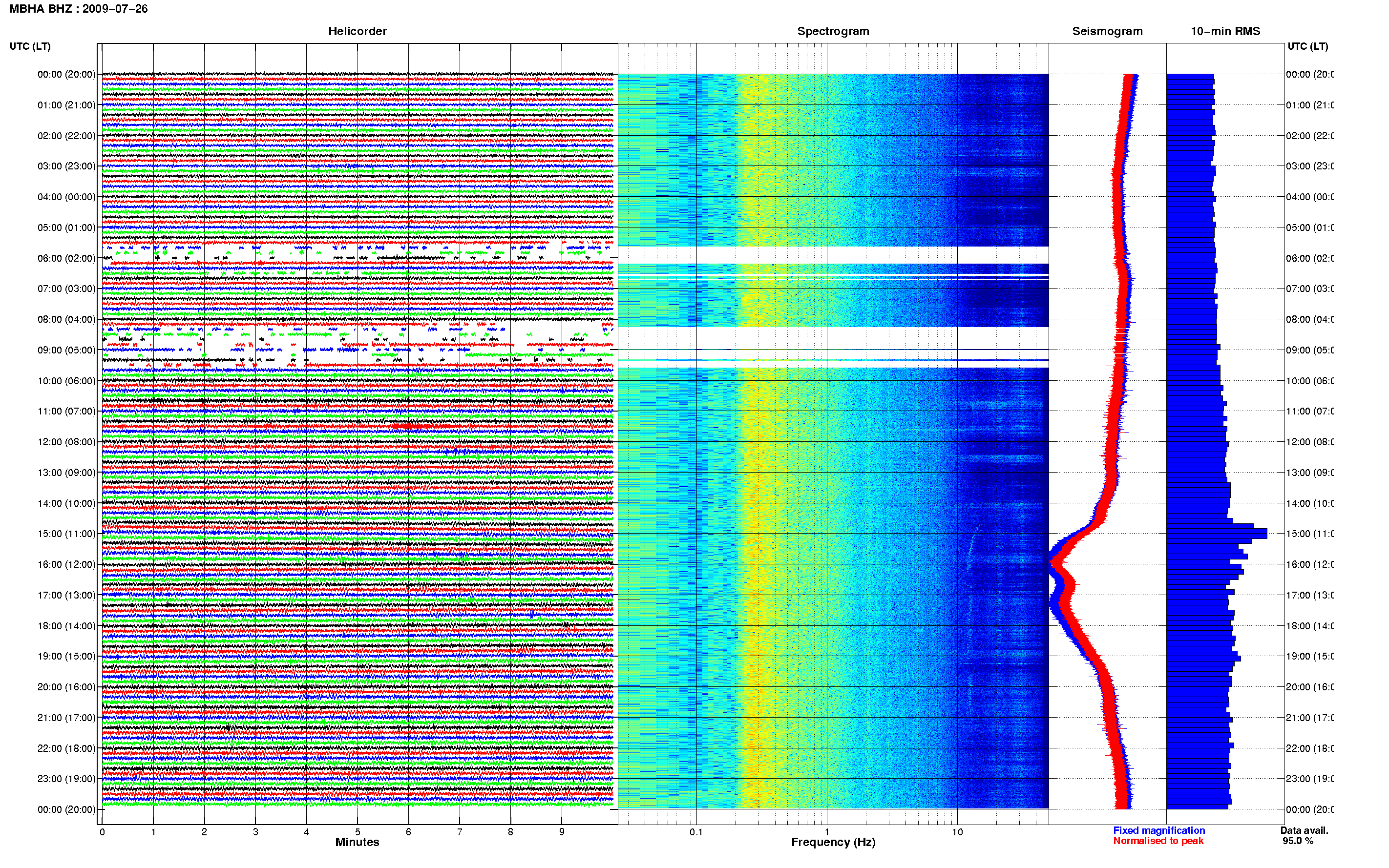This screenshot has height=868, width=1389.
Task: Click the left 00:00 (20:00) top time label
Action: pos(66,74)
